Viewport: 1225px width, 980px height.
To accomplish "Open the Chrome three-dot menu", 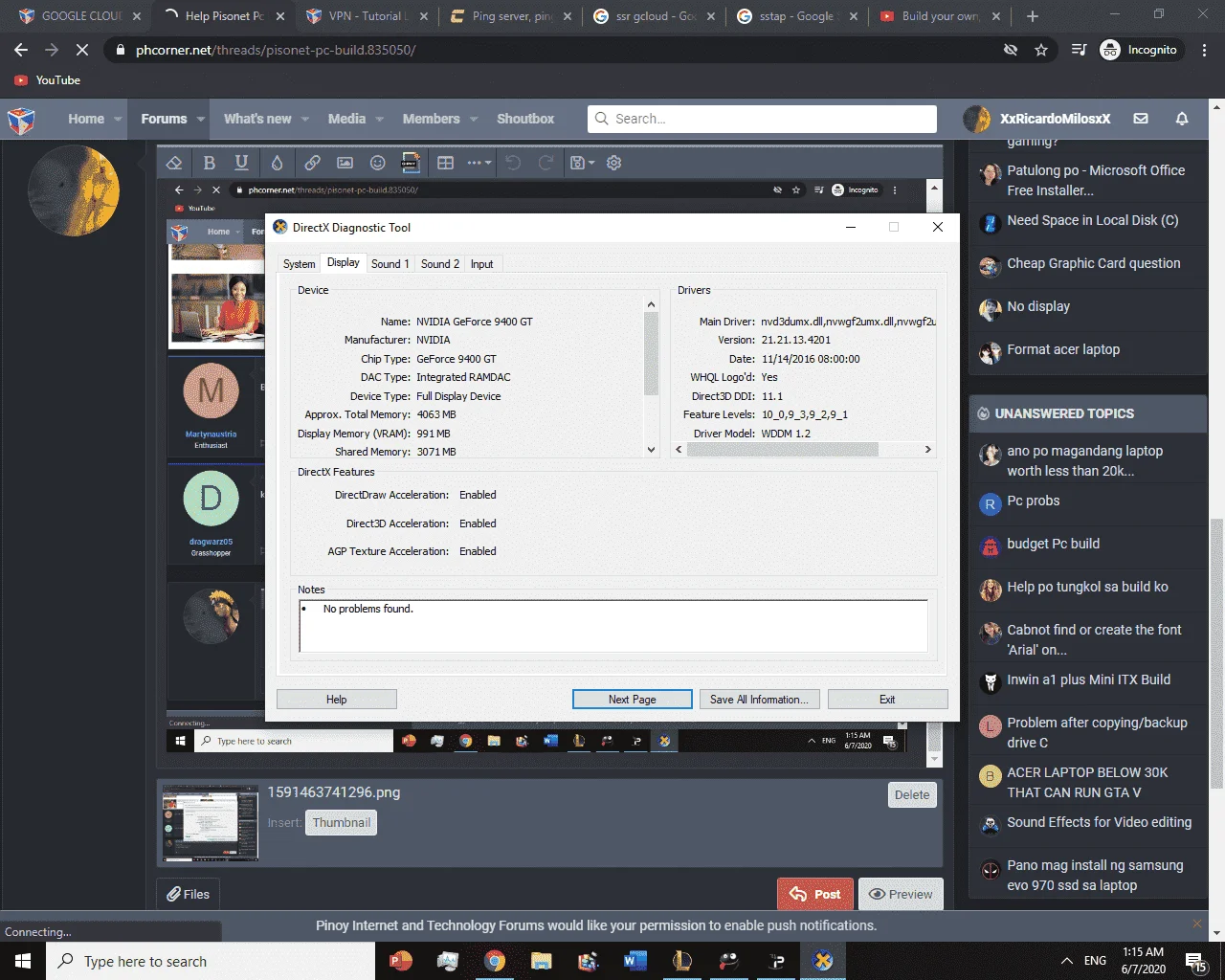I will pyautogui.click(x=1205, y=50).
